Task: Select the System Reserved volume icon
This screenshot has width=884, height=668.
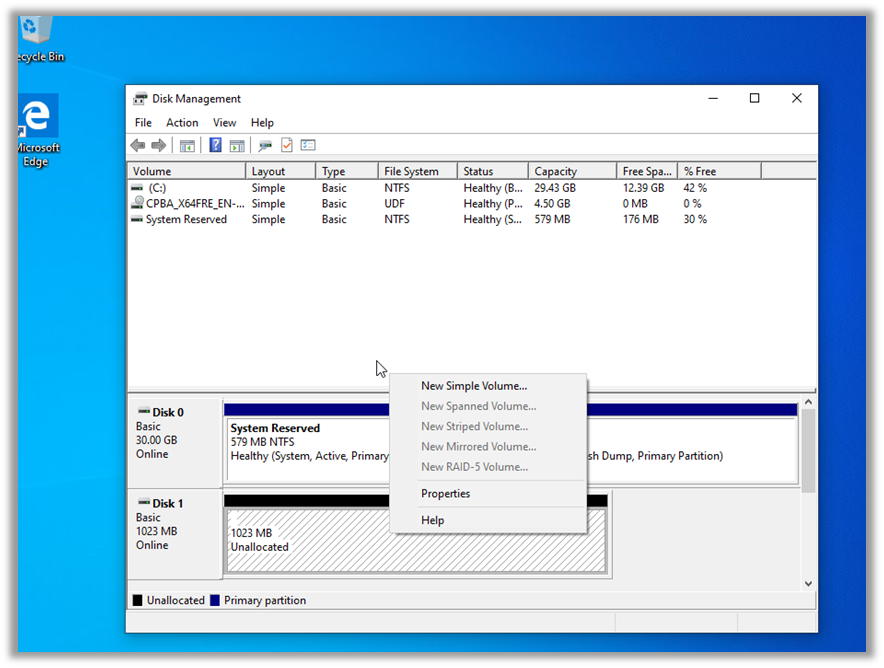Action: click(137, 219)
